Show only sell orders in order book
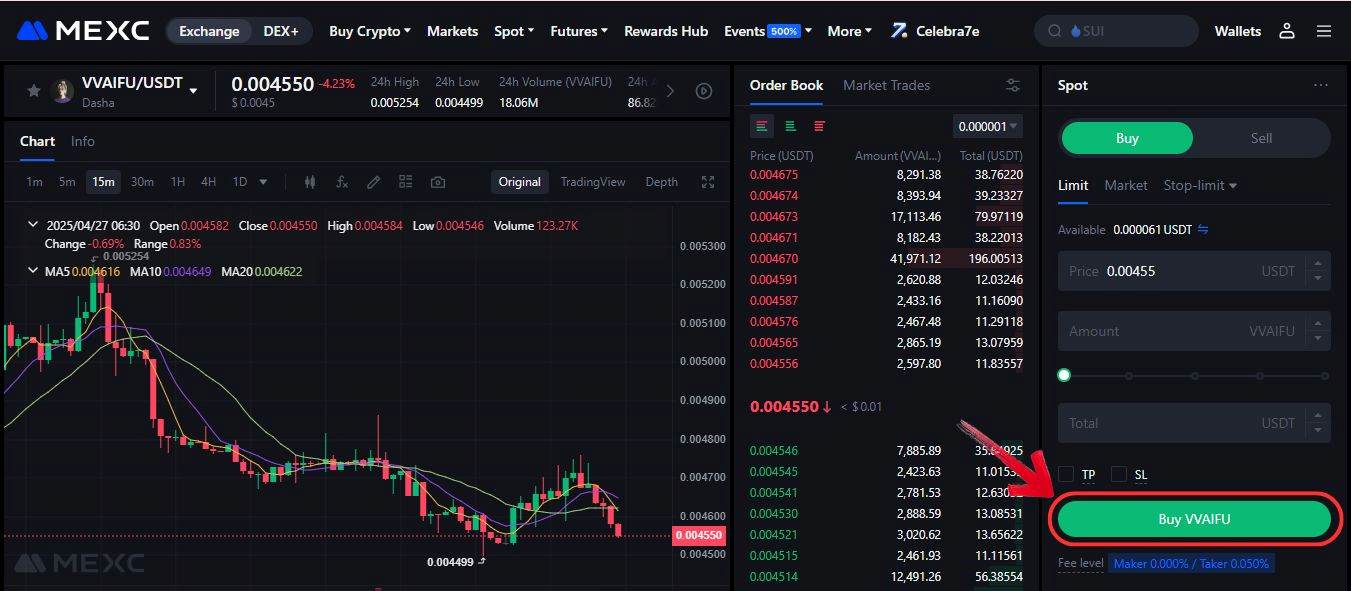The image size is (1351, 591). 820,126
